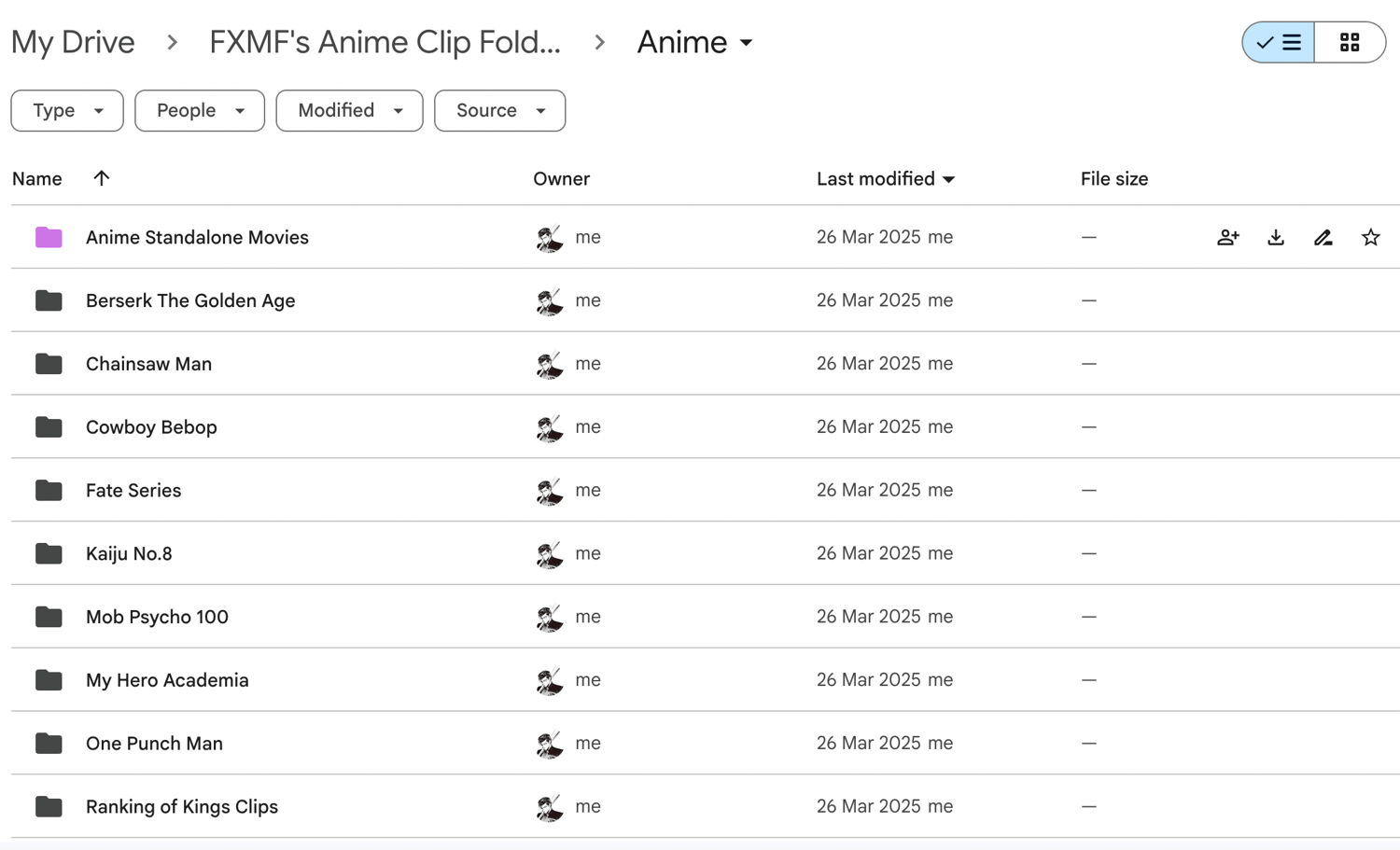Click the One Punch Man folder icon
Image resolution: width=1400 pixels, height=850 pixels.
tap(49, 744)
